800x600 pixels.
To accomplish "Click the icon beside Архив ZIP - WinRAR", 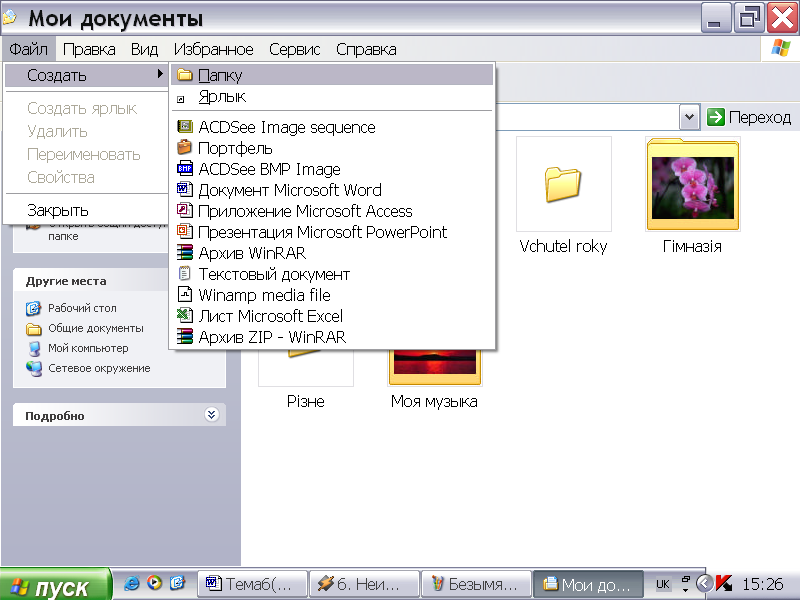I will (x=185, y=336).
